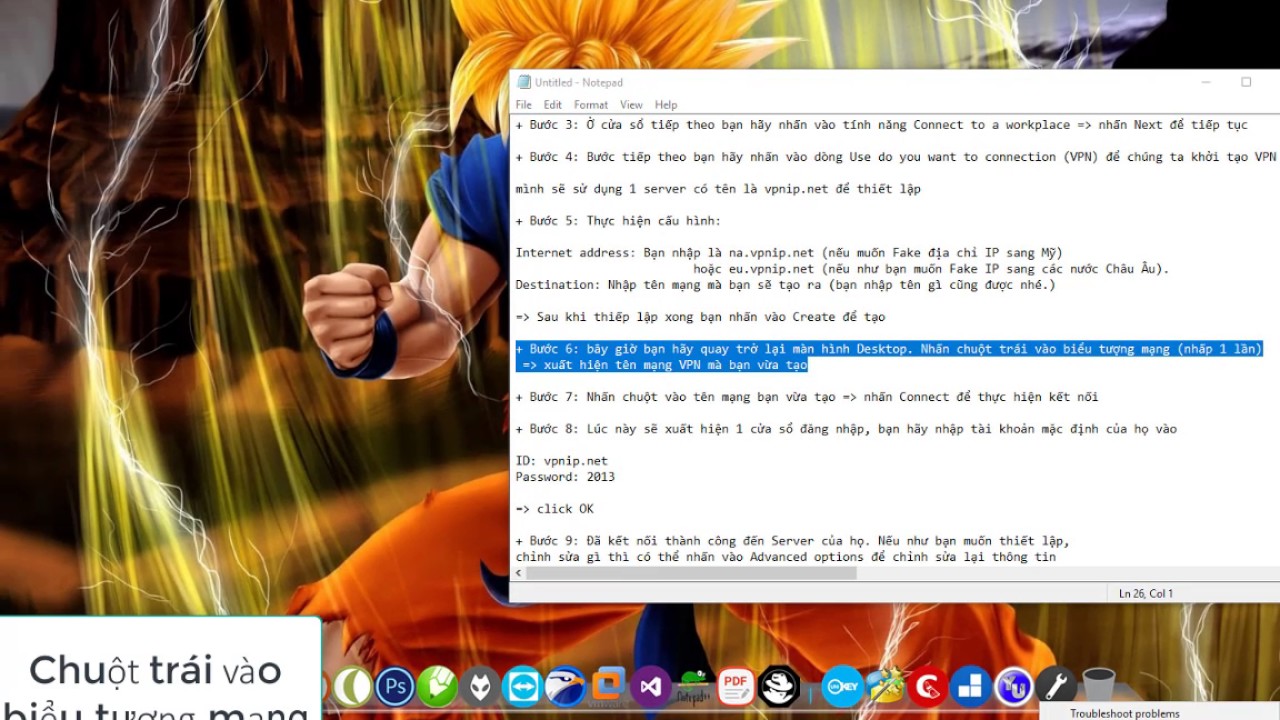Click the 'mình sẽ sử dụng 1 server' line
This screenshot has width=1280, height=720.
click(x=718, y=189)
